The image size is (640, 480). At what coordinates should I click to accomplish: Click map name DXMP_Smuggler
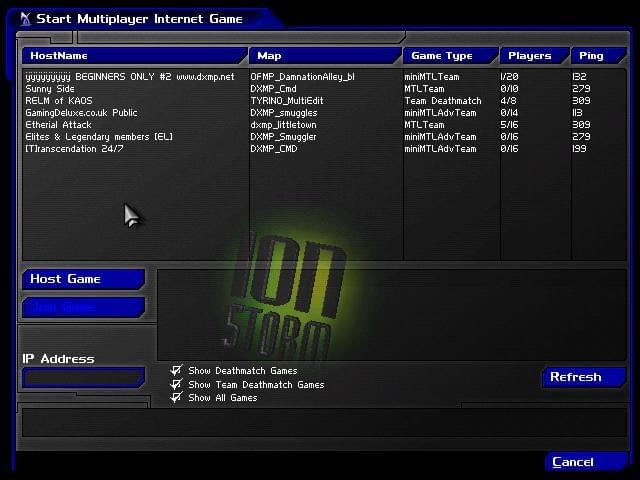[x=283, y=137]
